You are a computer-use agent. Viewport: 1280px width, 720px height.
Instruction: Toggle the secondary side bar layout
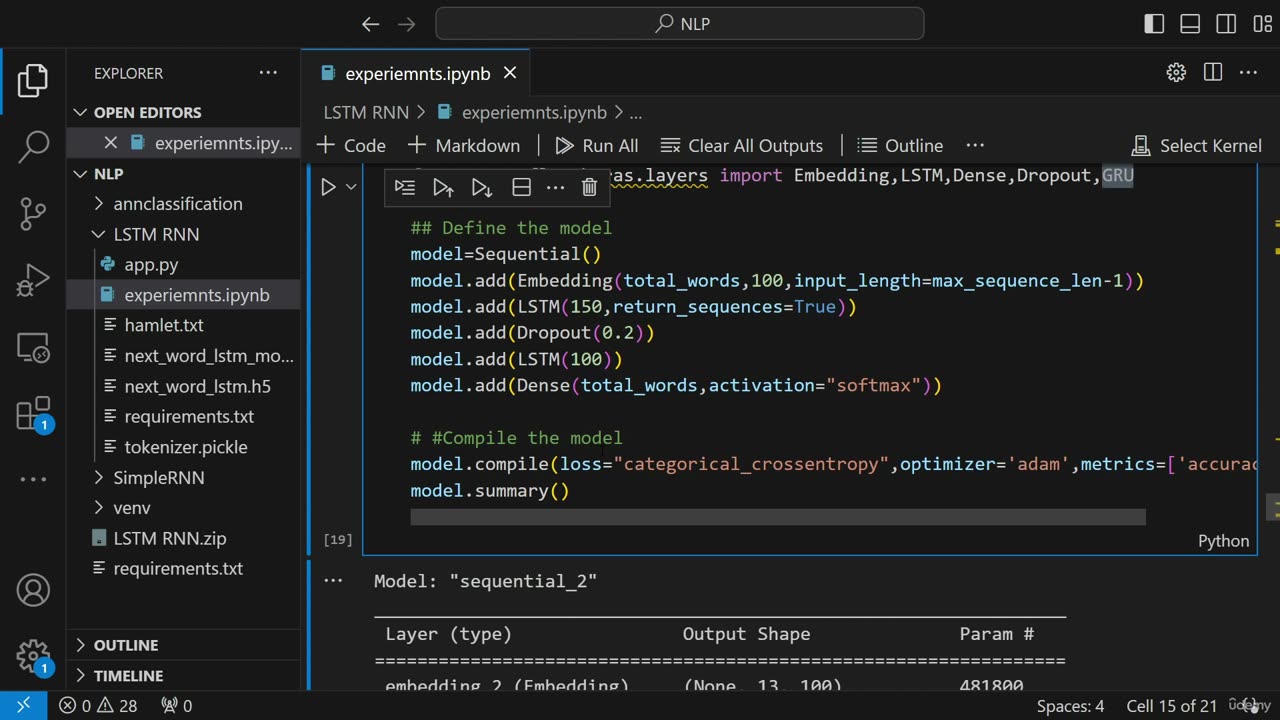pyautogui.click(x=1226, y=24)
